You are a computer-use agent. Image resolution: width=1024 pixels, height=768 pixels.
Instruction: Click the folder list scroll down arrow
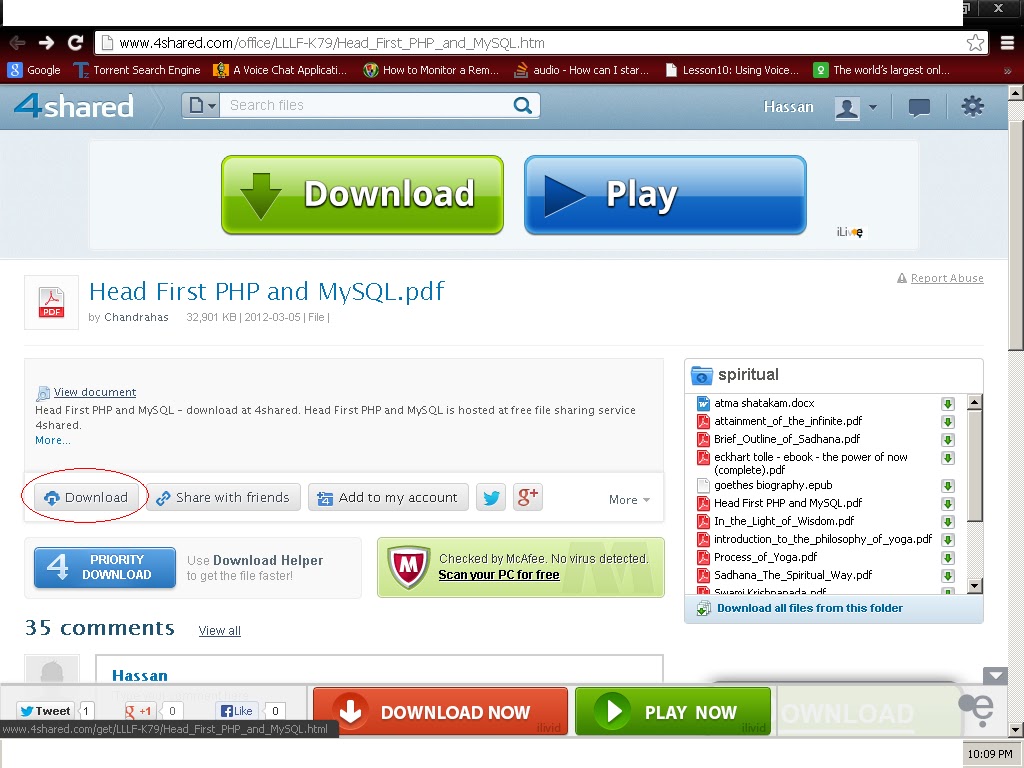(x=974, y=586)
